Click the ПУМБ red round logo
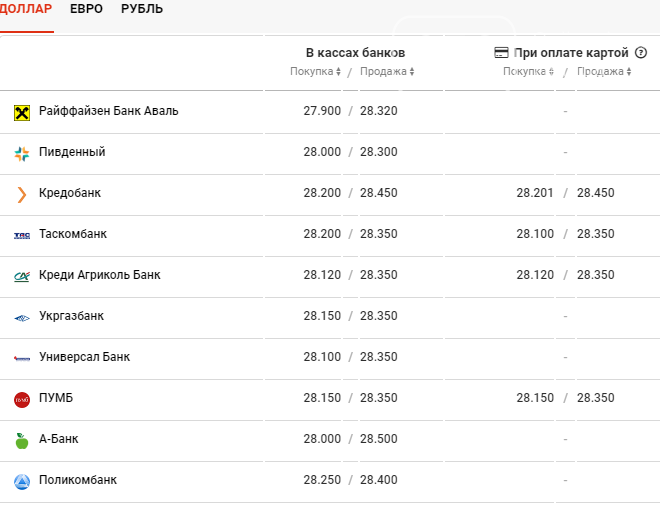This screenshot has width=660, height=506. [22, 399]
